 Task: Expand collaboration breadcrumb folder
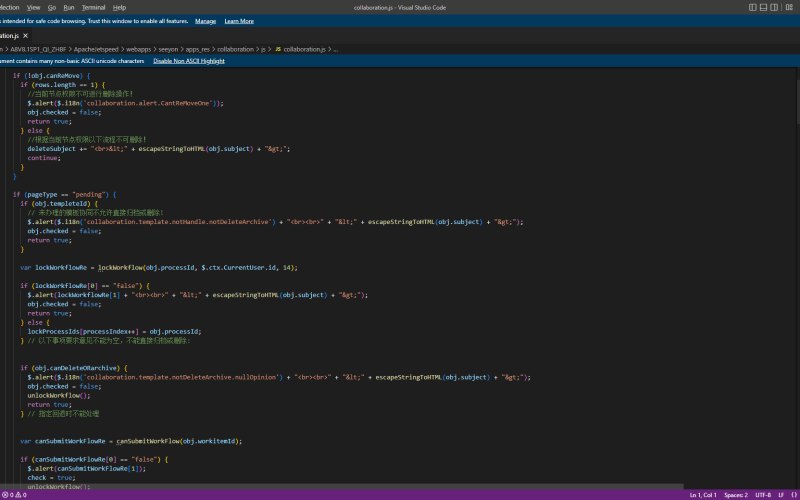click(x=235, y=49)
